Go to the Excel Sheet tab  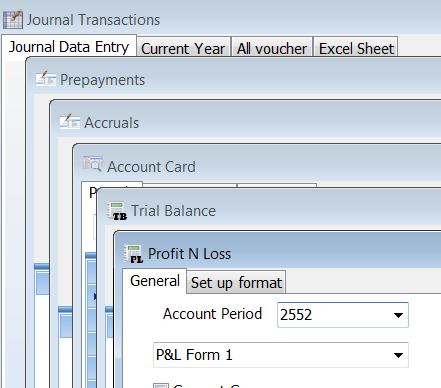click(356, 49)
